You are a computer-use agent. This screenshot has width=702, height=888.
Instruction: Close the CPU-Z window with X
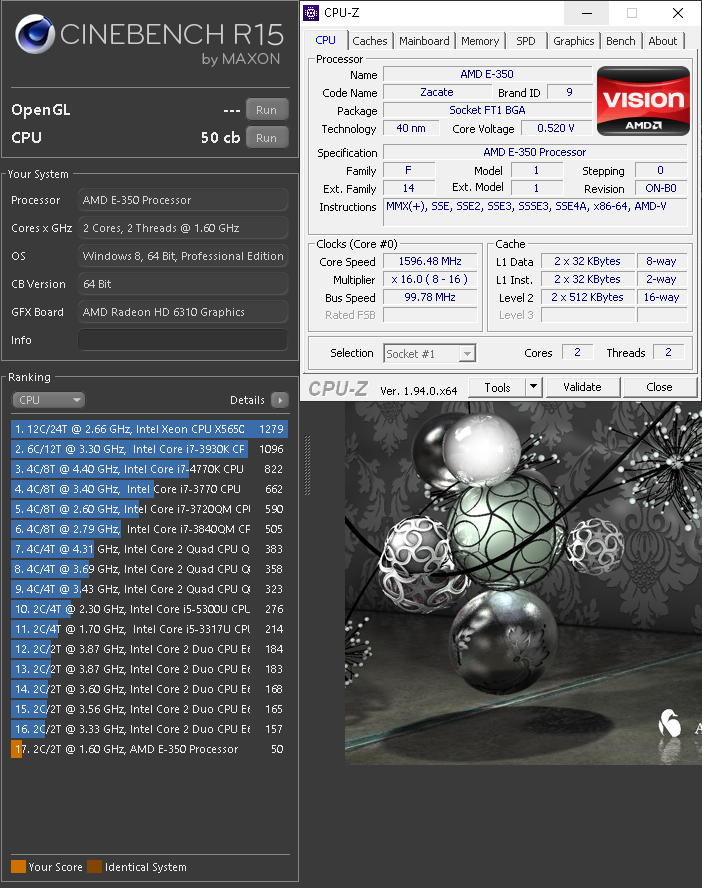click(678, 13)
